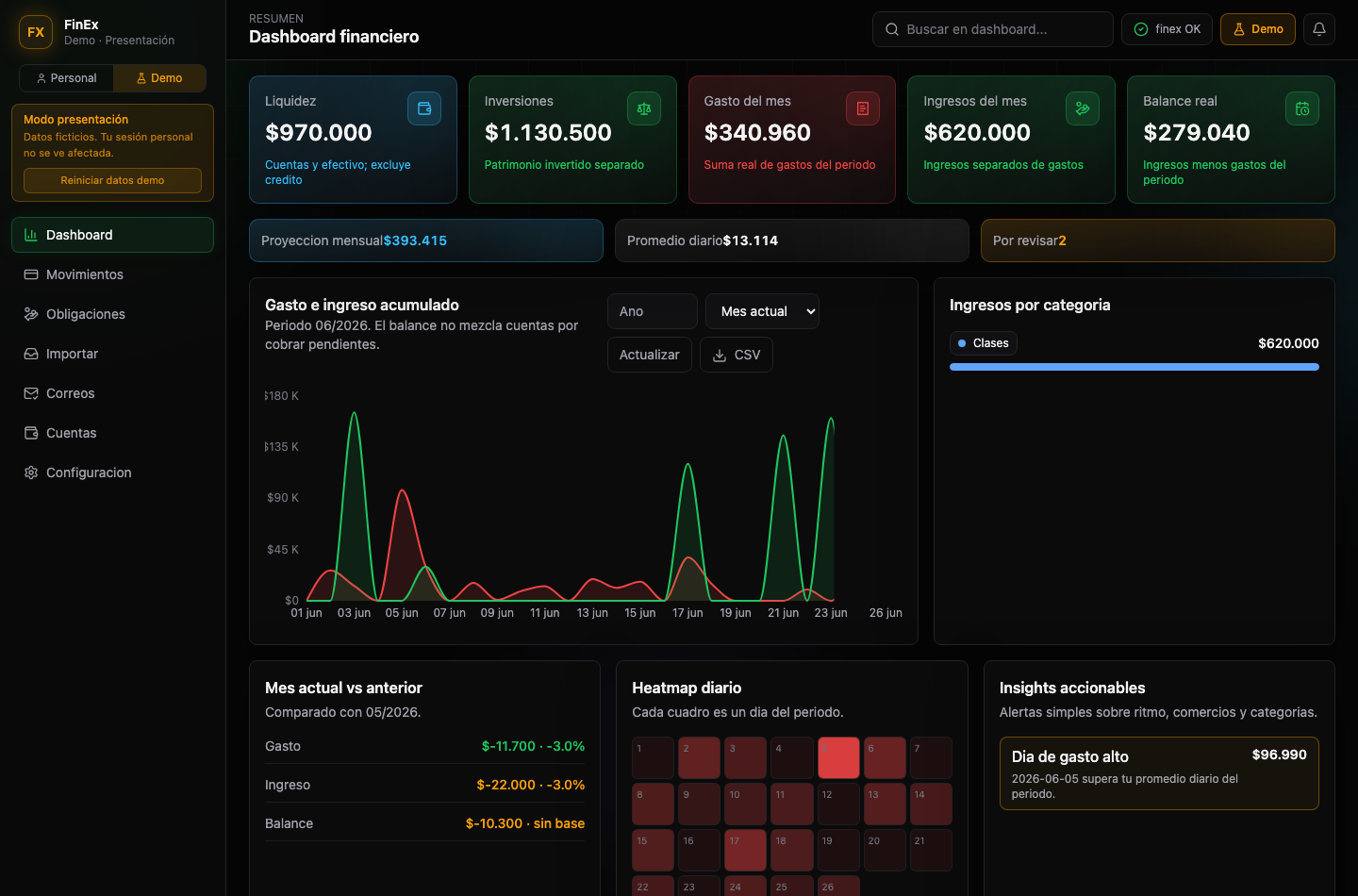Click the Cuentas wallet icon
The image size is (1358, 896).
31,433
